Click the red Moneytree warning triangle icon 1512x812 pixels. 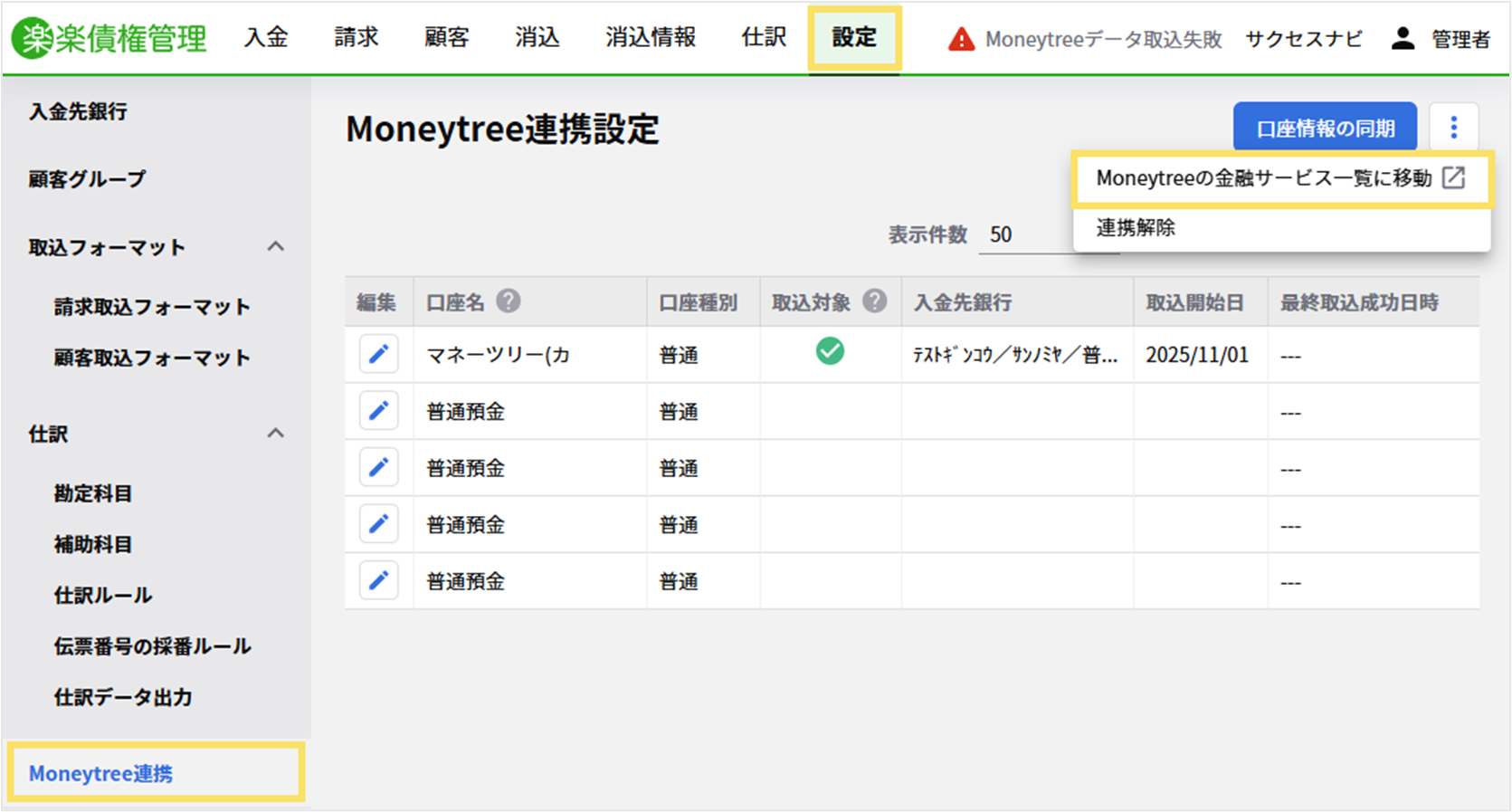click(x=961, y=39)
